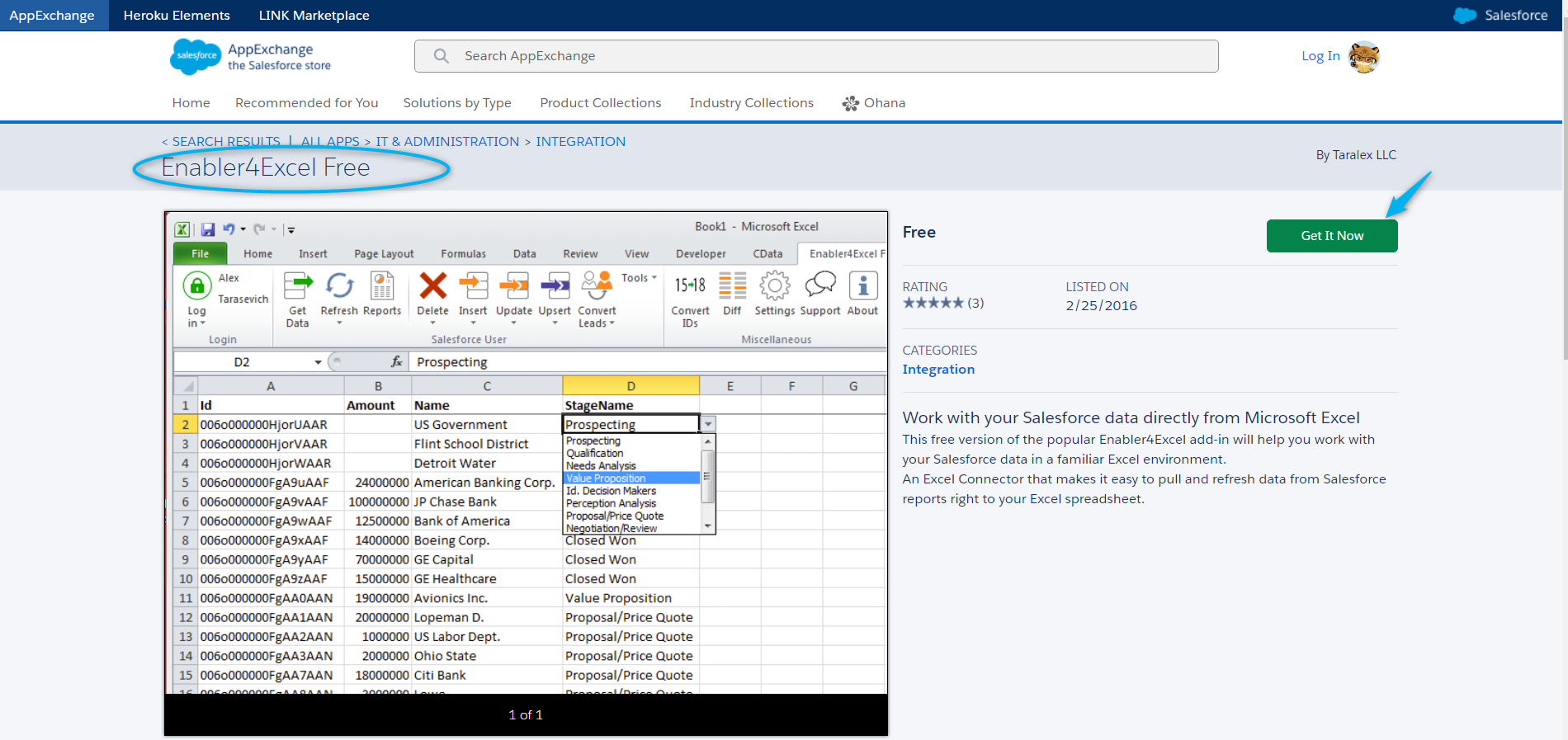Click the Update icon in the ribbon
The image size is (1568, 740).
[513, 286]
